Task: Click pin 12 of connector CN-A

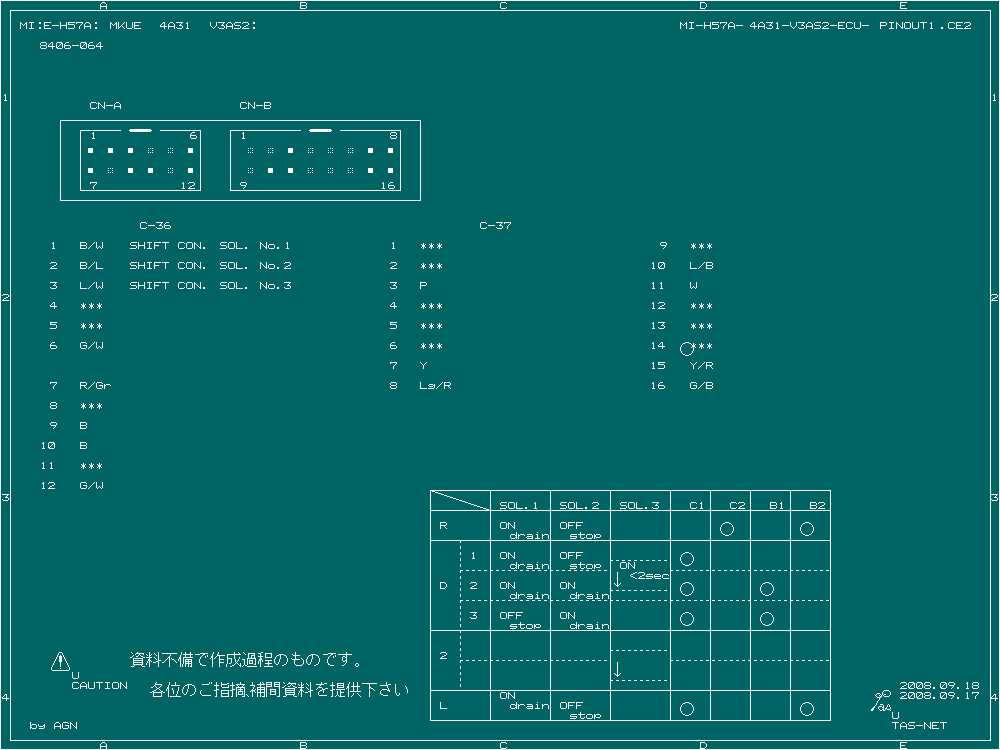Action: [190, 170]
